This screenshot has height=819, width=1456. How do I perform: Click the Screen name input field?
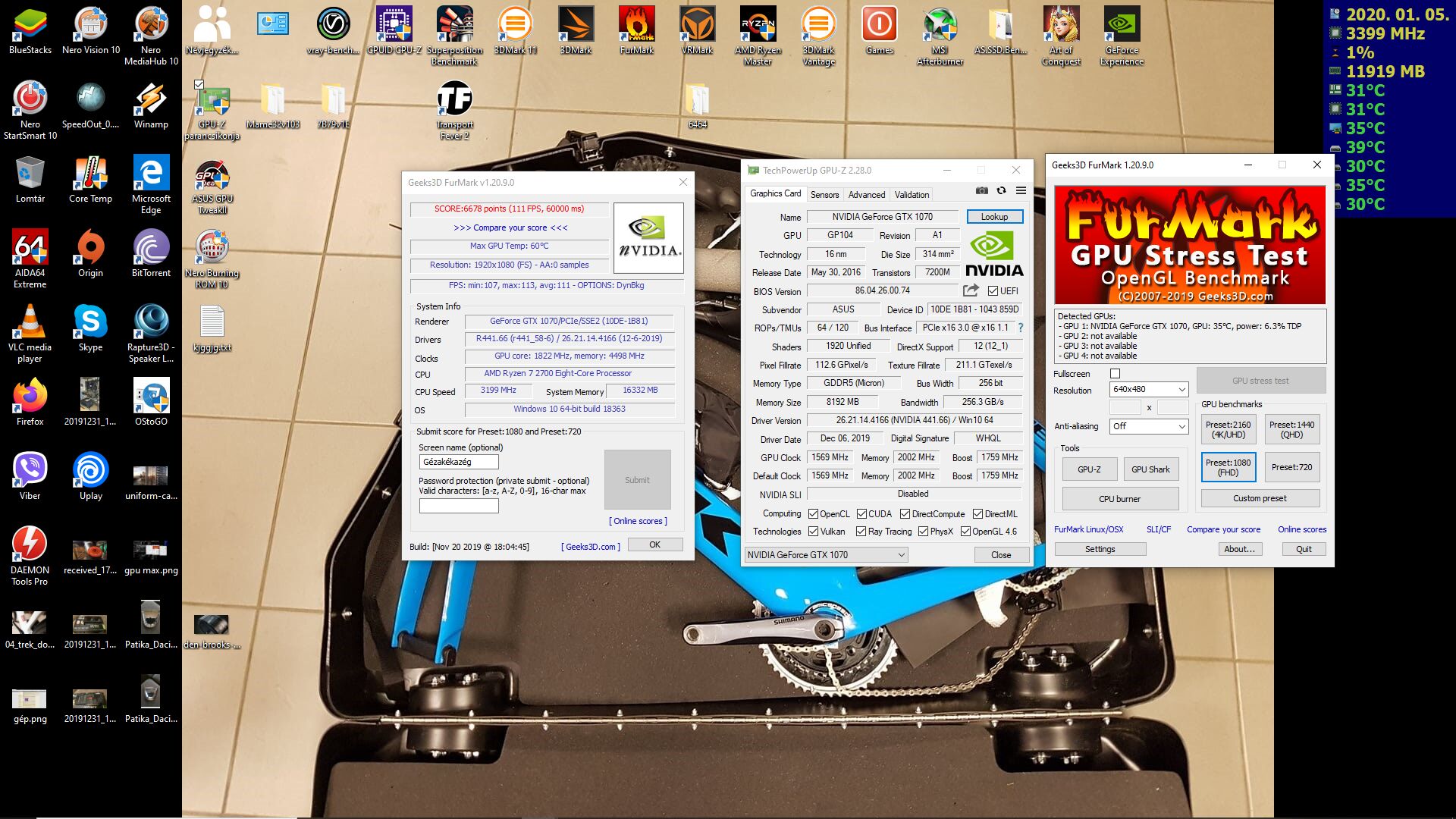[458, 462]
